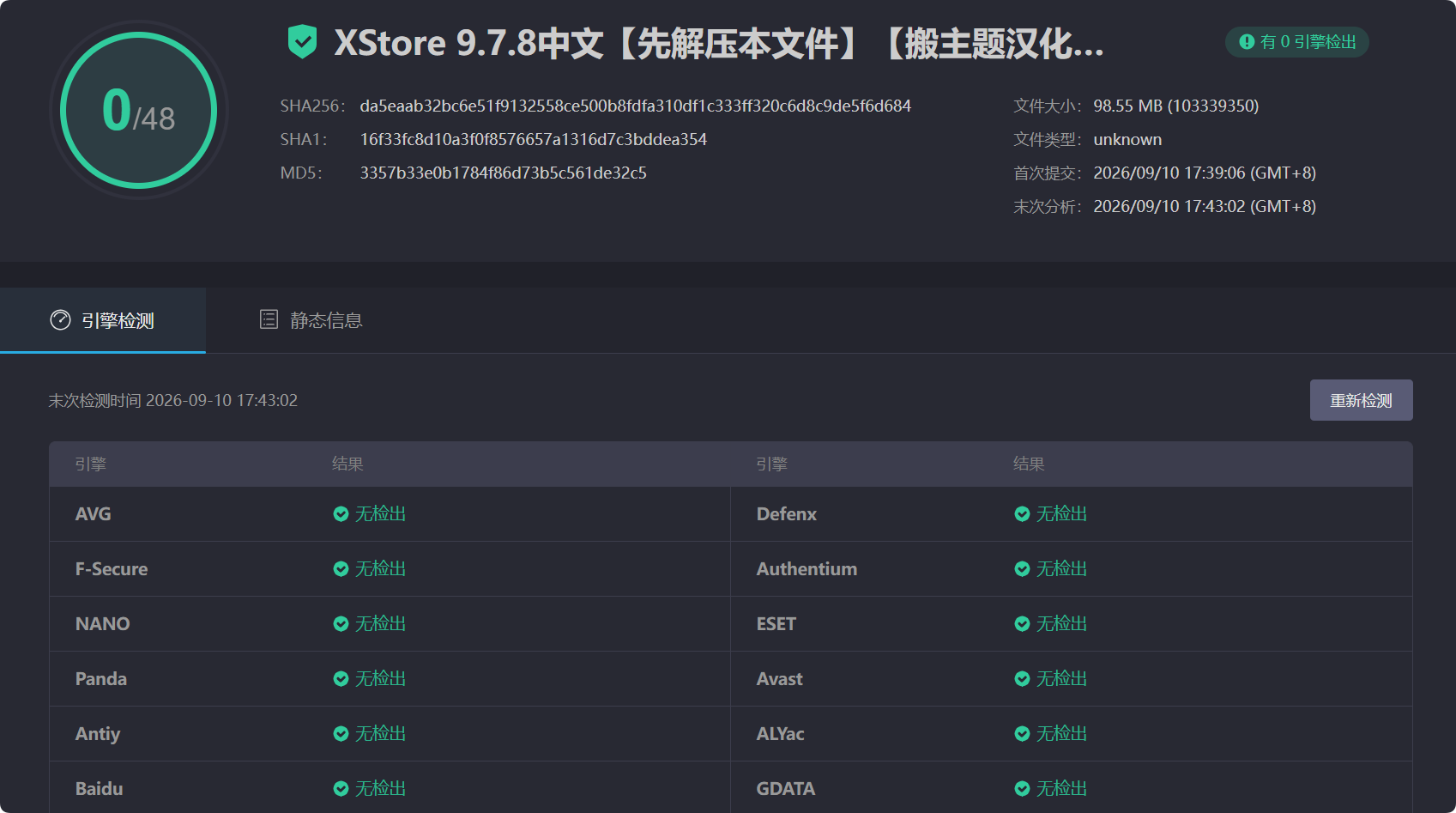Click the 无检出 result for ESET
This screenshot has height=813, width=1456.
click(1061, 624)
